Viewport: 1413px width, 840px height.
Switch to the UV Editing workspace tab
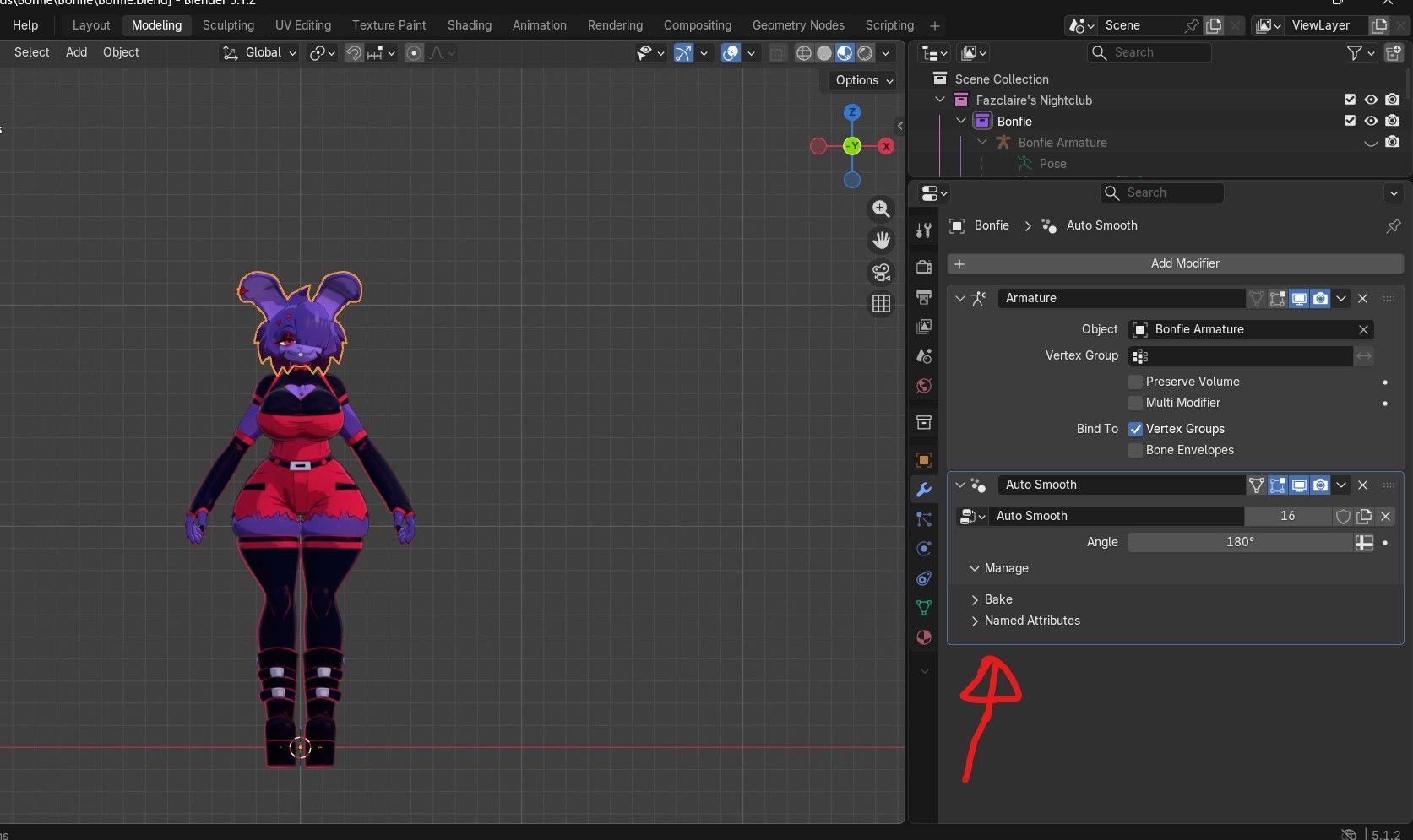pyautogui.click(x=303, y=25)
